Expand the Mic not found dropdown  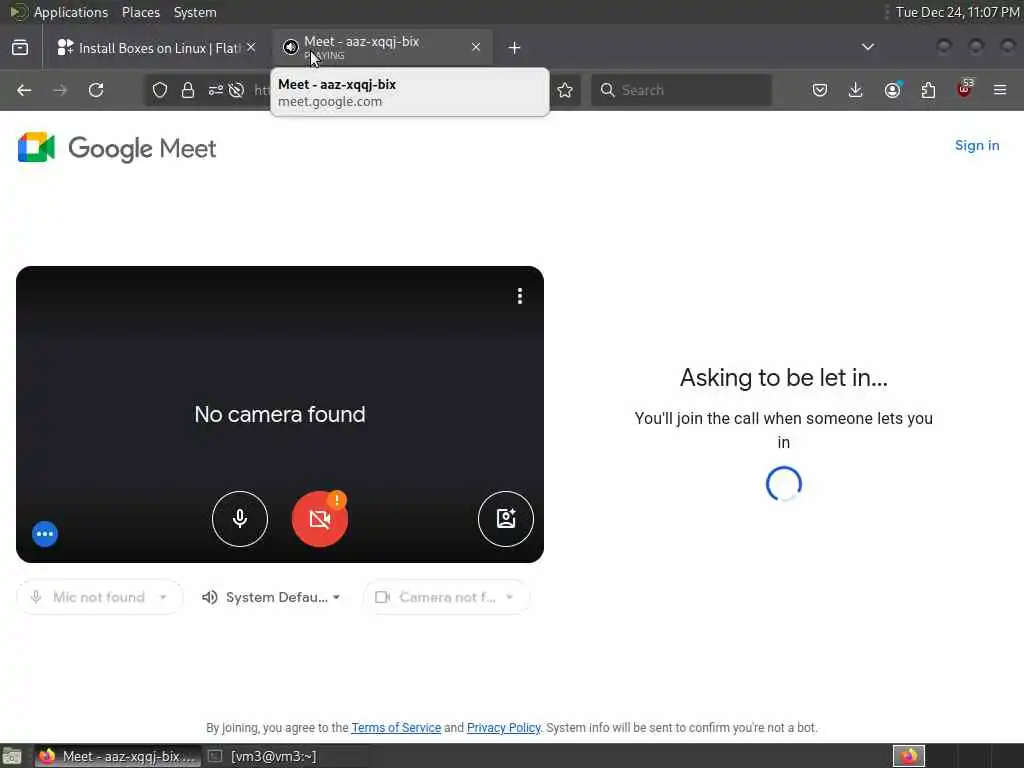pos(99,597)
